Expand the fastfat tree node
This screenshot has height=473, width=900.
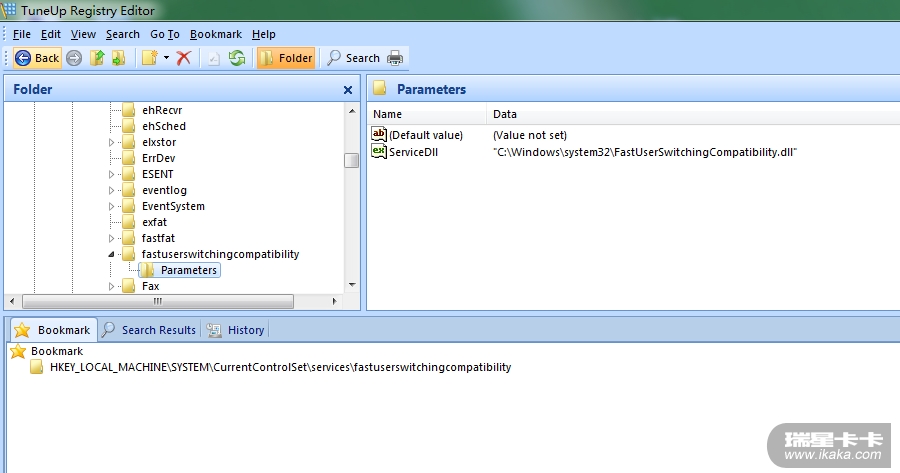pyautogui.click(x=111, y=238)
